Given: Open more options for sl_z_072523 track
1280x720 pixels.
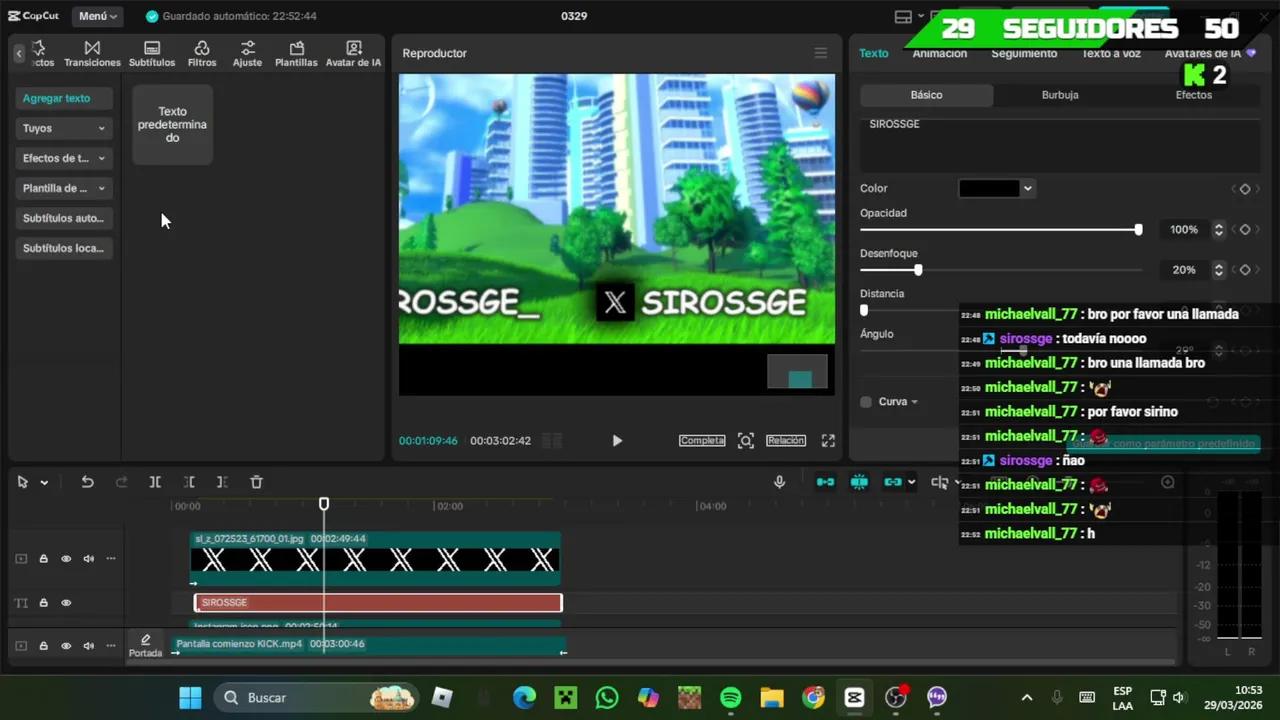Looking at the screenshot, I should pyautogui.click(x=111, y=559).
